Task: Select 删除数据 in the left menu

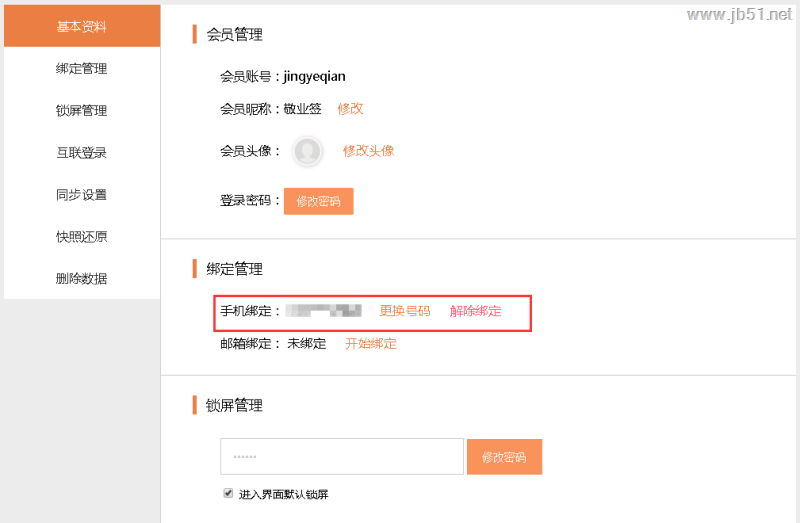Action: 81,279
